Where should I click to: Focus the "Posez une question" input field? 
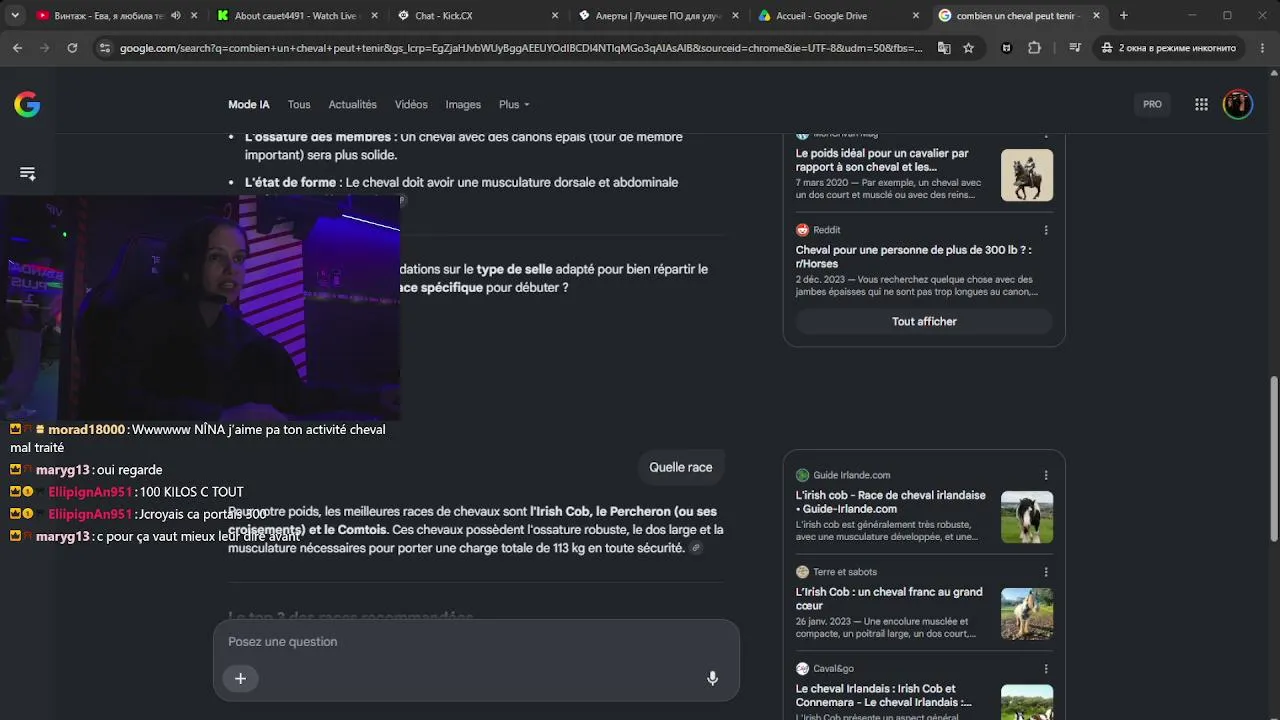(476, 642)
